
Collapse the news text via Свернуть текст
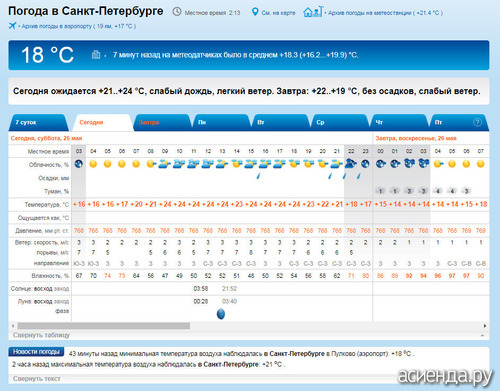[37, 379]
